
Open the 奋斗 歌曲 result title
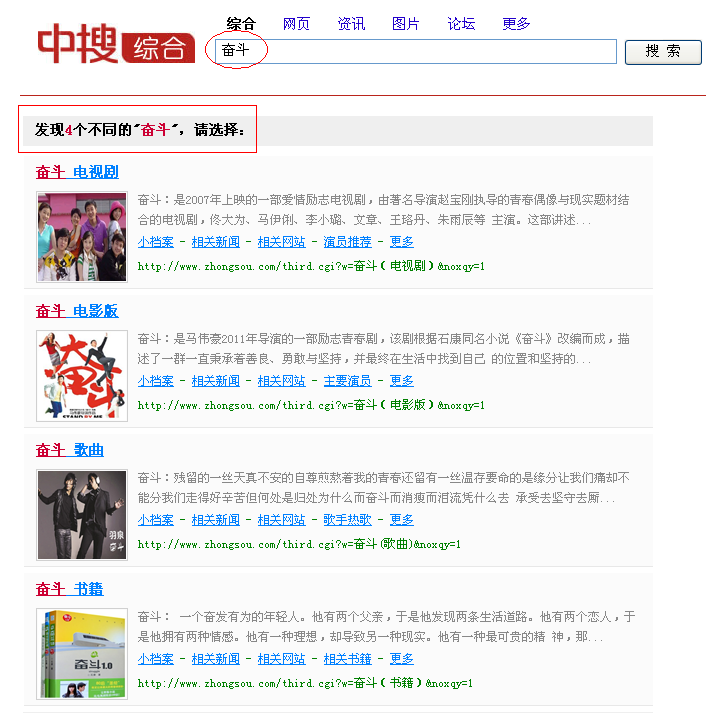pos(70,450)
